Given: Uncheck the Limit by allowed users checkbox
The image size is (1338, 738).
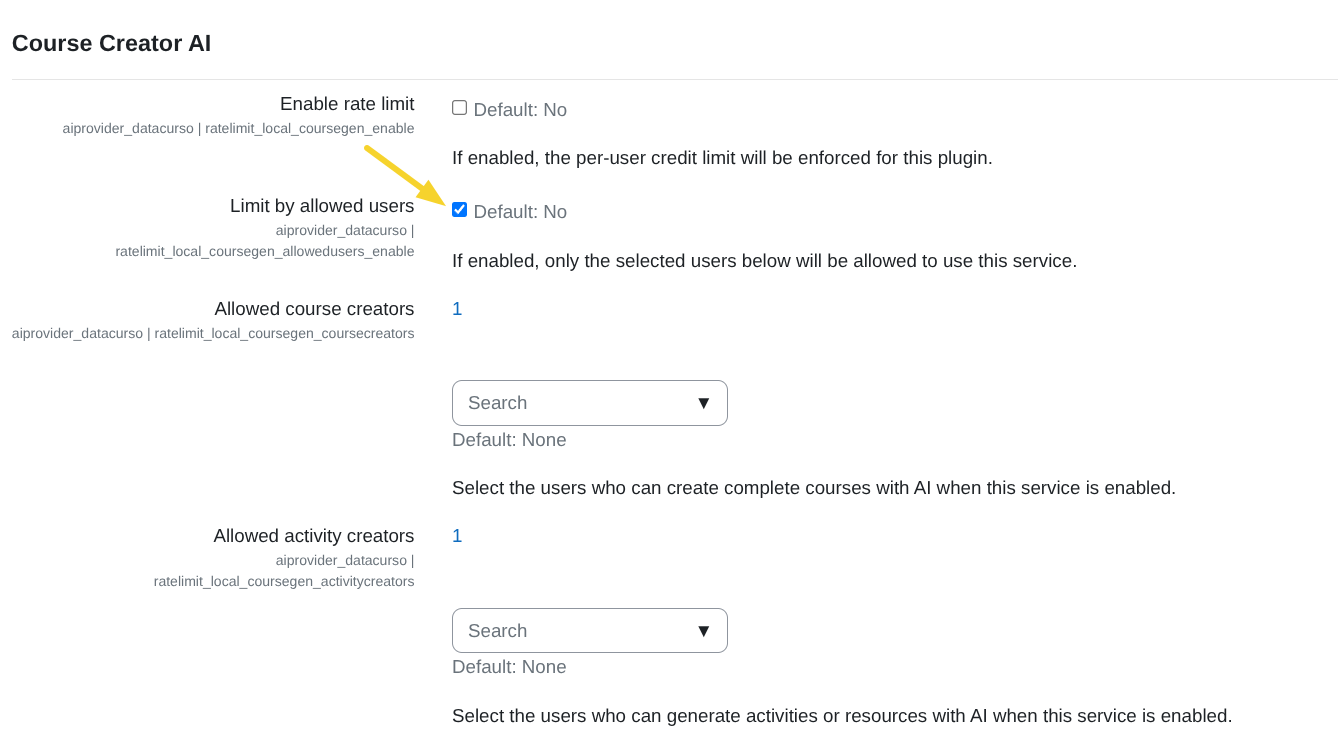Looking at the screenshot, I should [459, 210].
